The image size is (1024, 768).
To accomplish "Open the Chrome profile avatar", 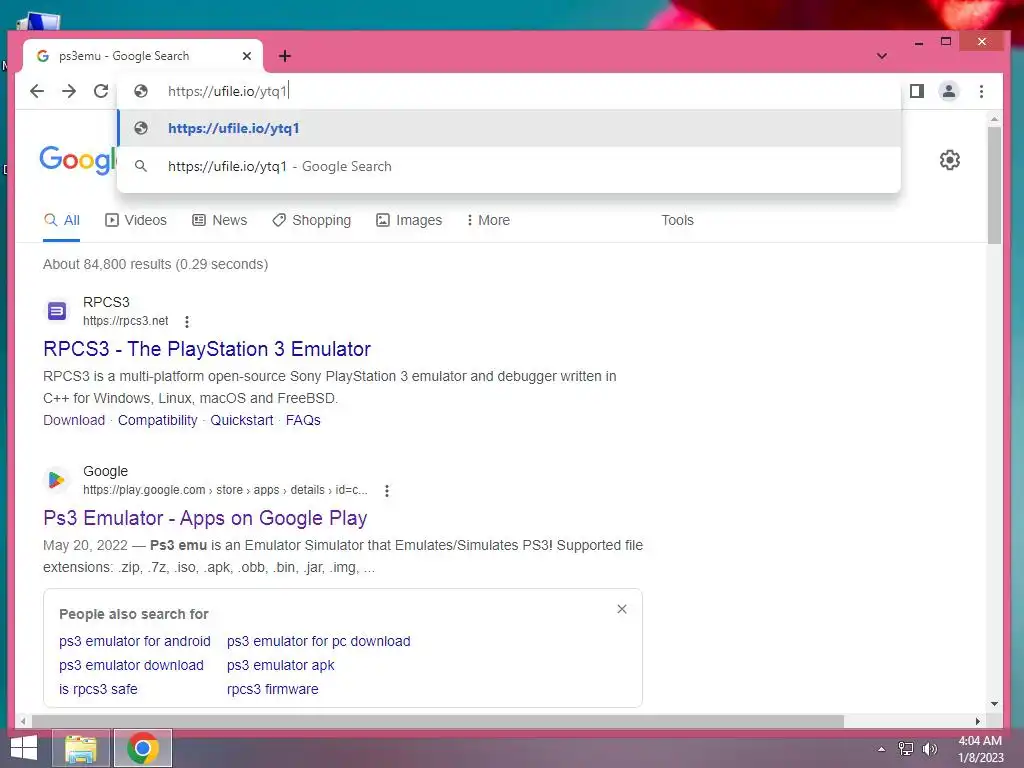I will (x=949, y=91).
